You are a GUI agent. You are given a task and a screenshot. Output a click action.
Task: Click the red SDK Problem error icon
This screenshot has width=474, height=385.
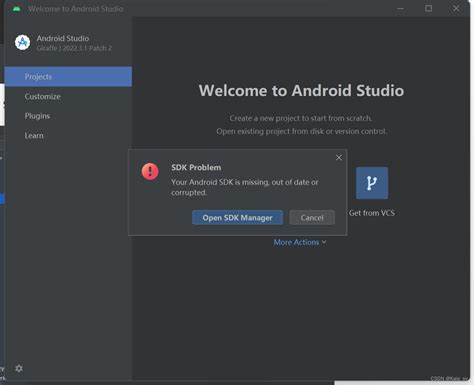150,171
